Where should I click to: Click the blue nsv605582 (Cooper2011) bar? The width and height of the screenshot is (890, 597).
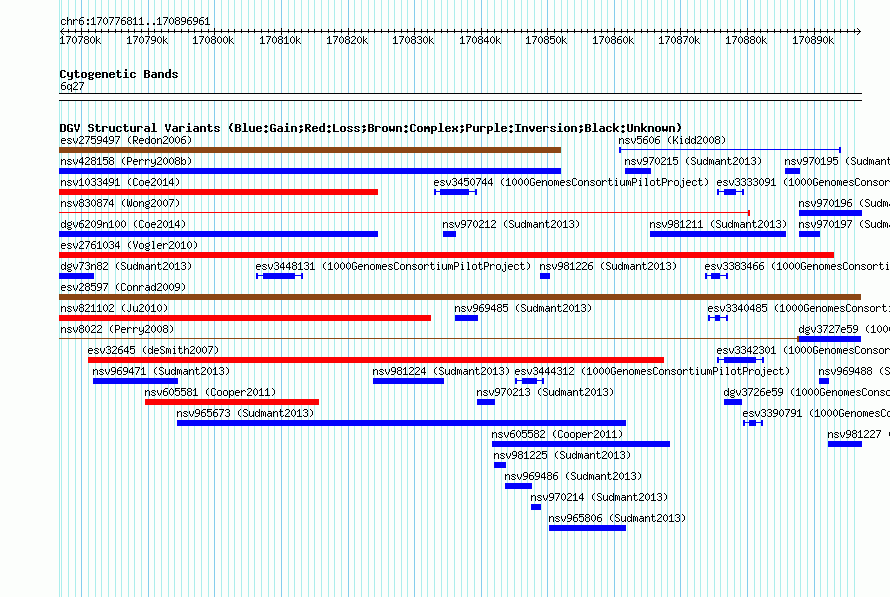(581, 444)
